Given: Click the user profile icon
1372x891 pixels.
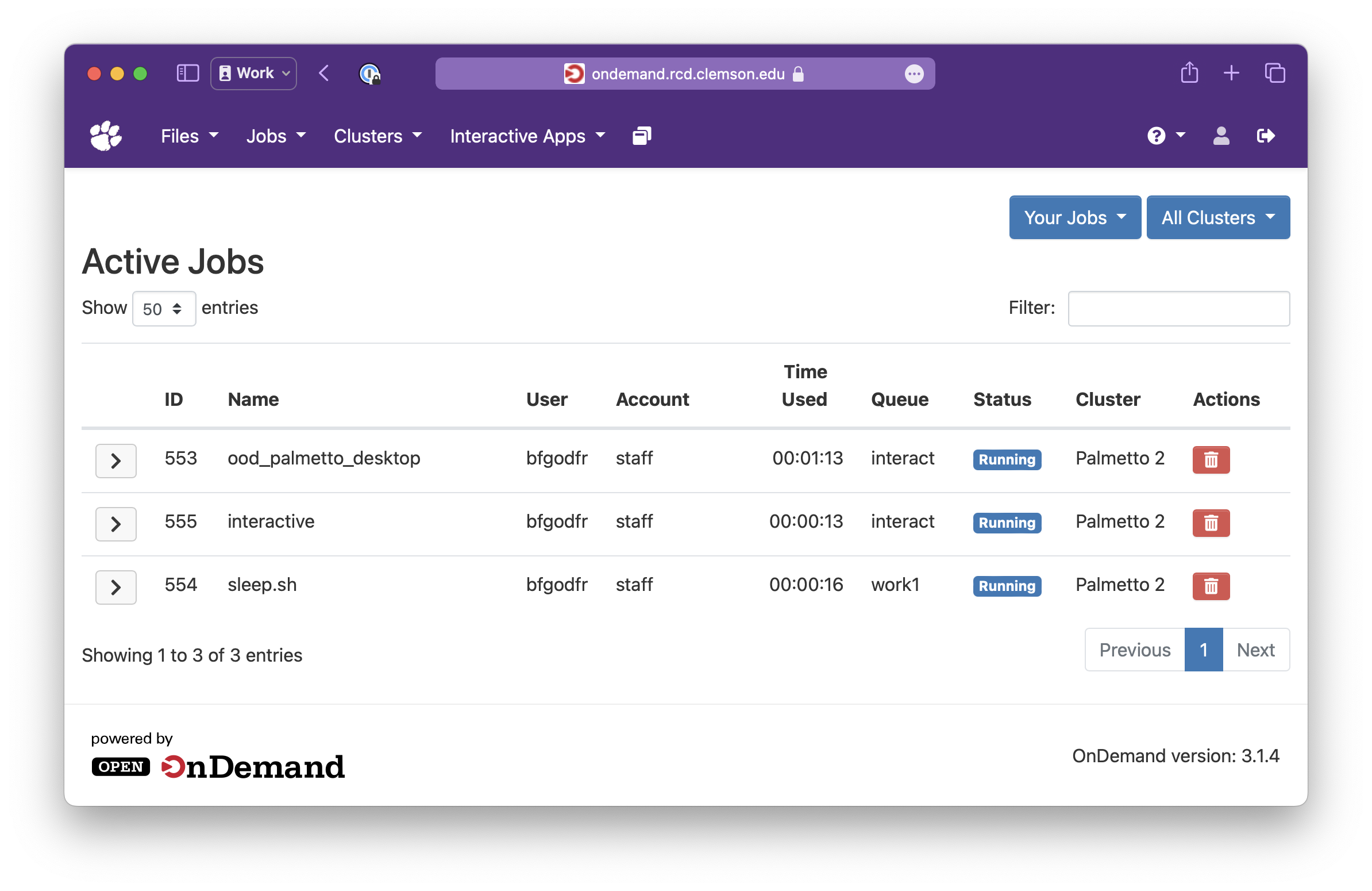Looking at the screenshot, I should pos(1221,136).
